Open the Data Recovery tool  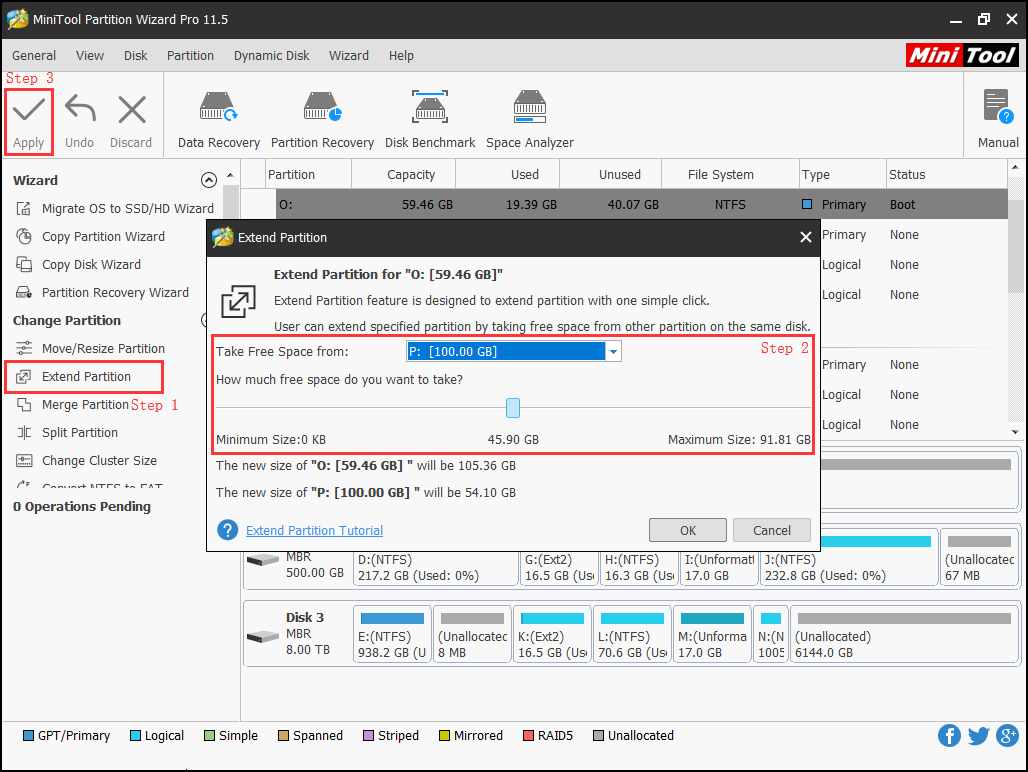coord(218,110)
